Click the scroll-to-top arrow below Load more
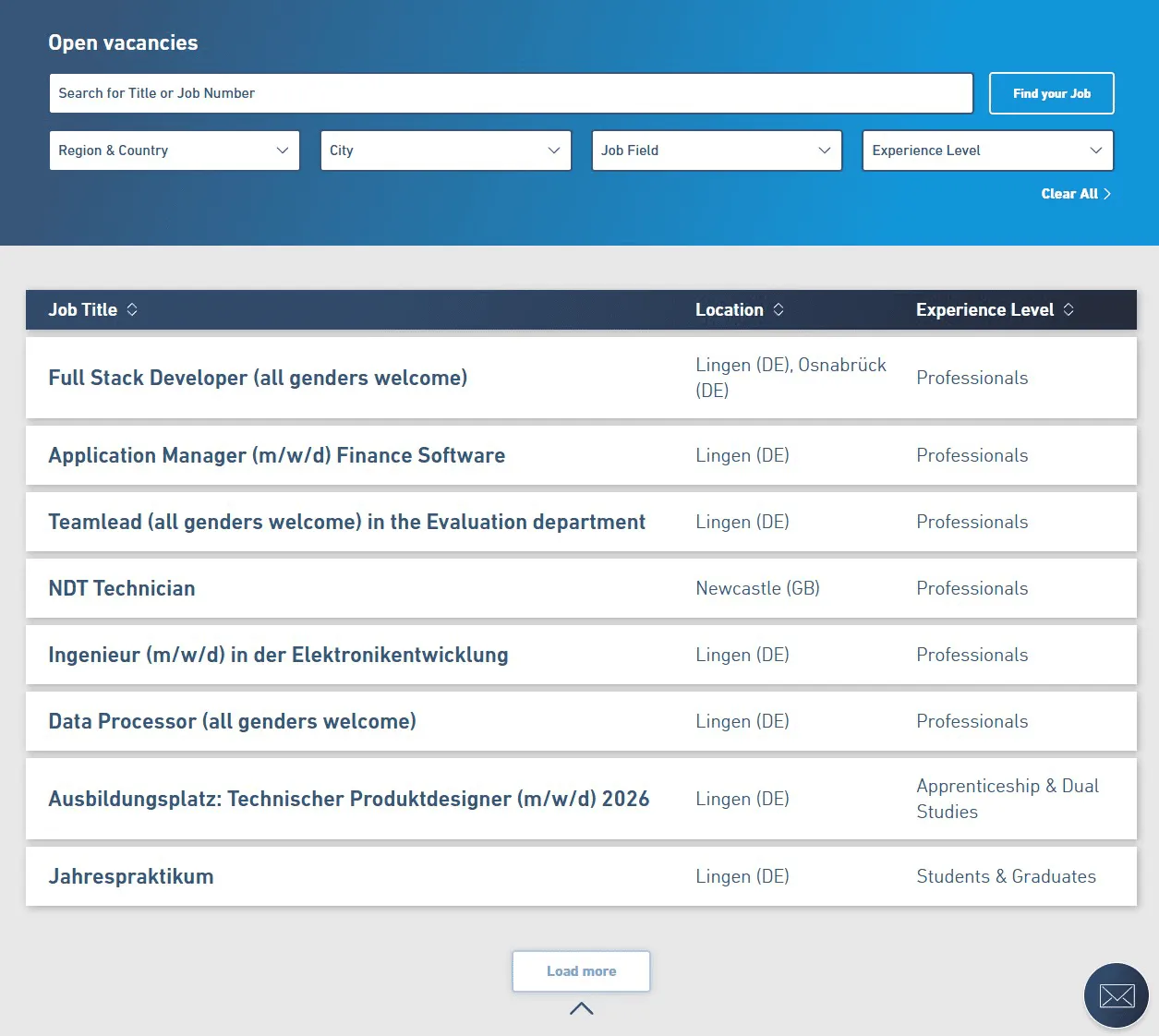Viewport: 1159px width, 1036px height. tap(581, 1009)
